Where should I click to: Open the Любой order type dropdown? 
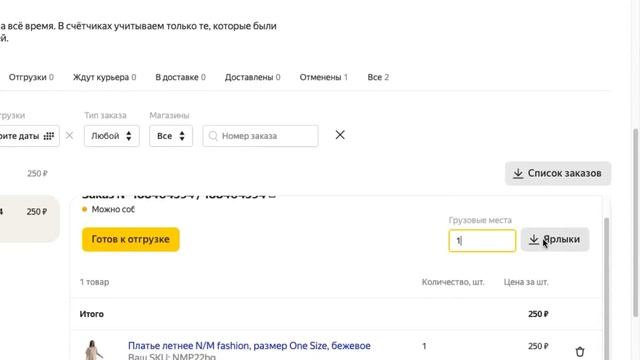(x=112, y=136)
